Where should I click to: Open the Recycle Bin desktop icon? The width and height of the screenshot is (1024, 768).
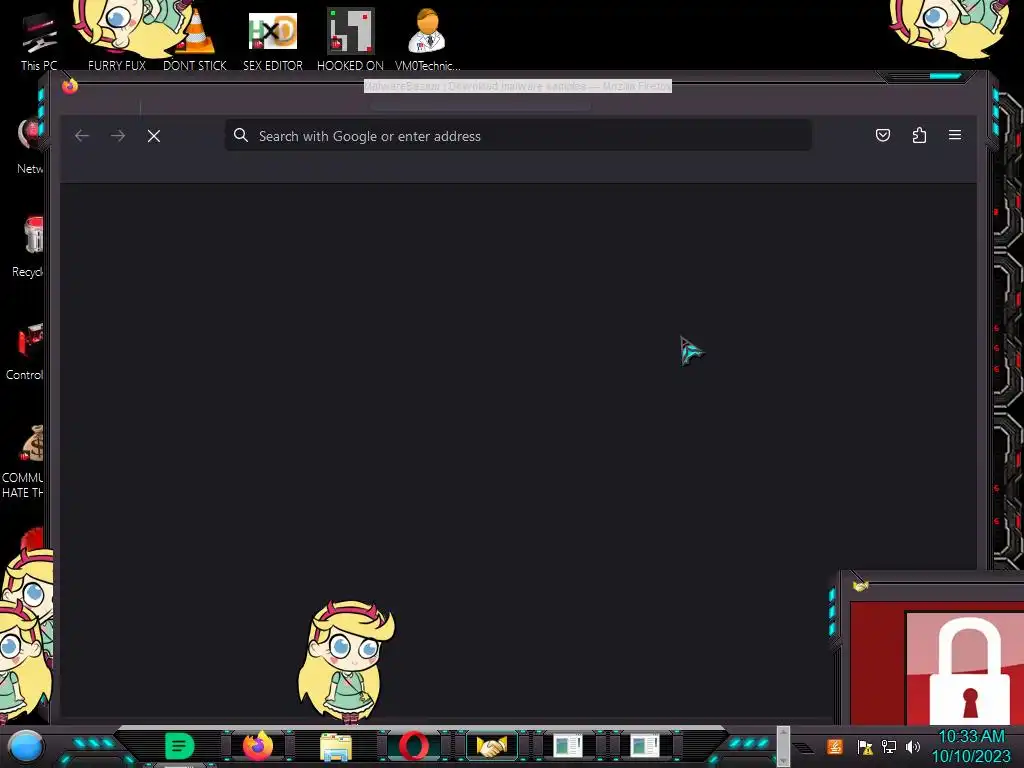click(28, 247)
